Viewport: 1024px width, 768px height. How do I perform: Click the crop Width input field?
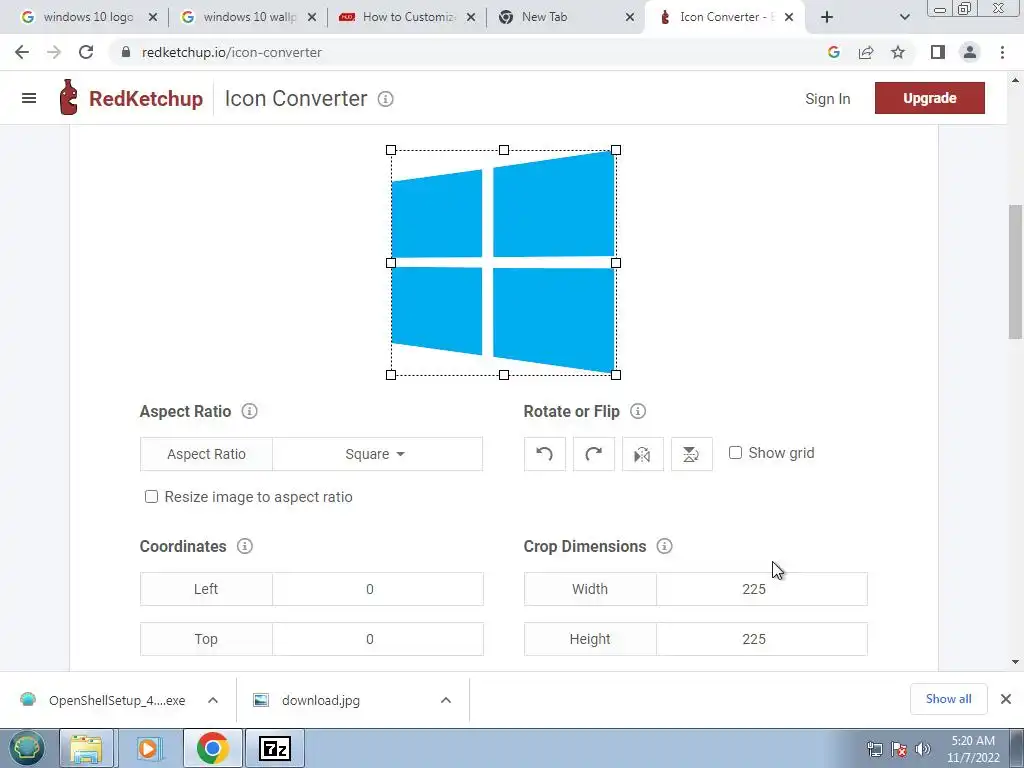[x=761, y=589]
